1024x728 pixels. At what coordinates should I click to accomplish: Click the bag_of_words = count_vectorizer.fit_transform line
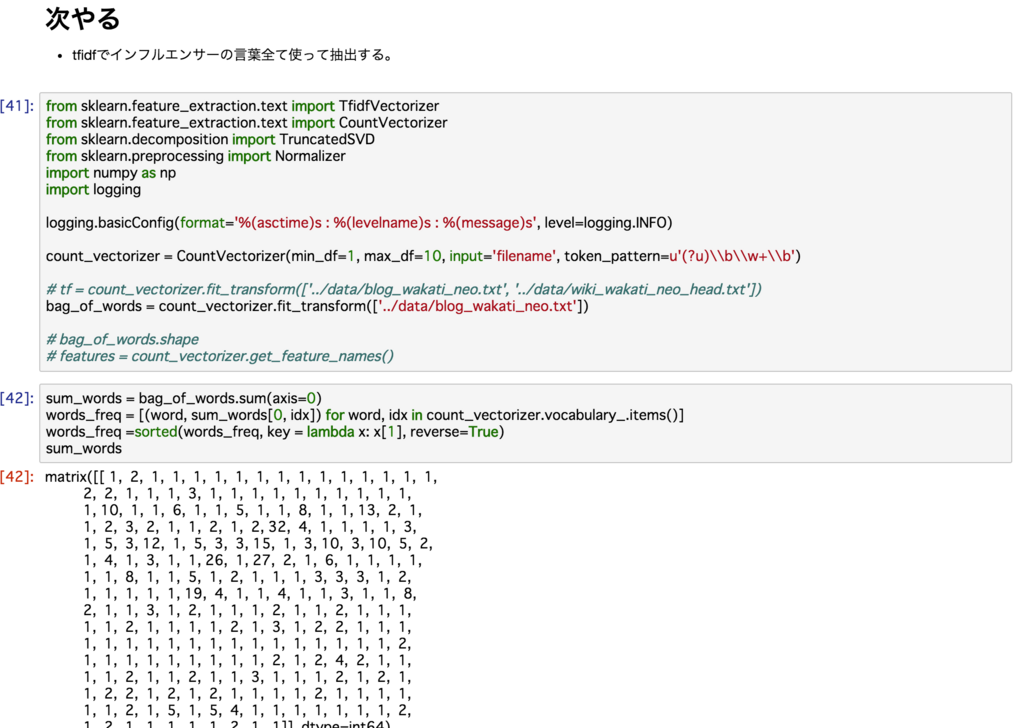point(317,306)
